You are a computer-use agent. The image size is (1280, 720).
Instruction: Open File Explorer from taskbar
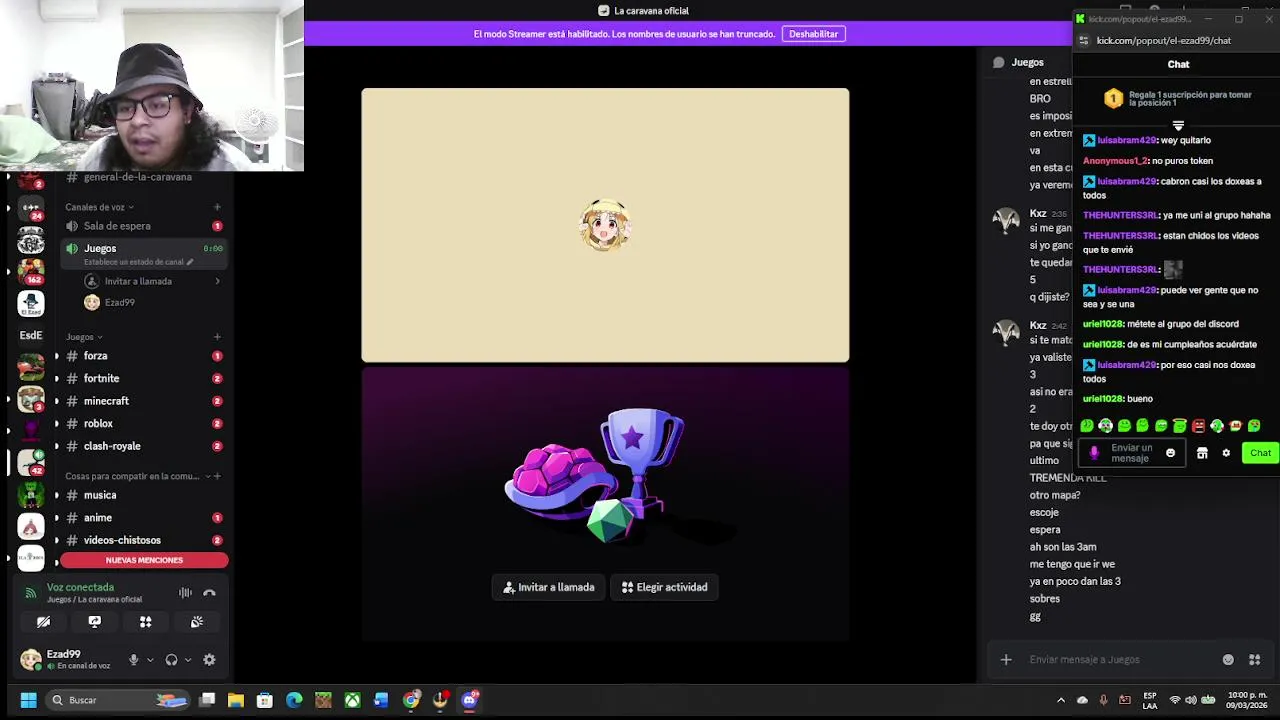pyautogui.click(x=236, y=700)
